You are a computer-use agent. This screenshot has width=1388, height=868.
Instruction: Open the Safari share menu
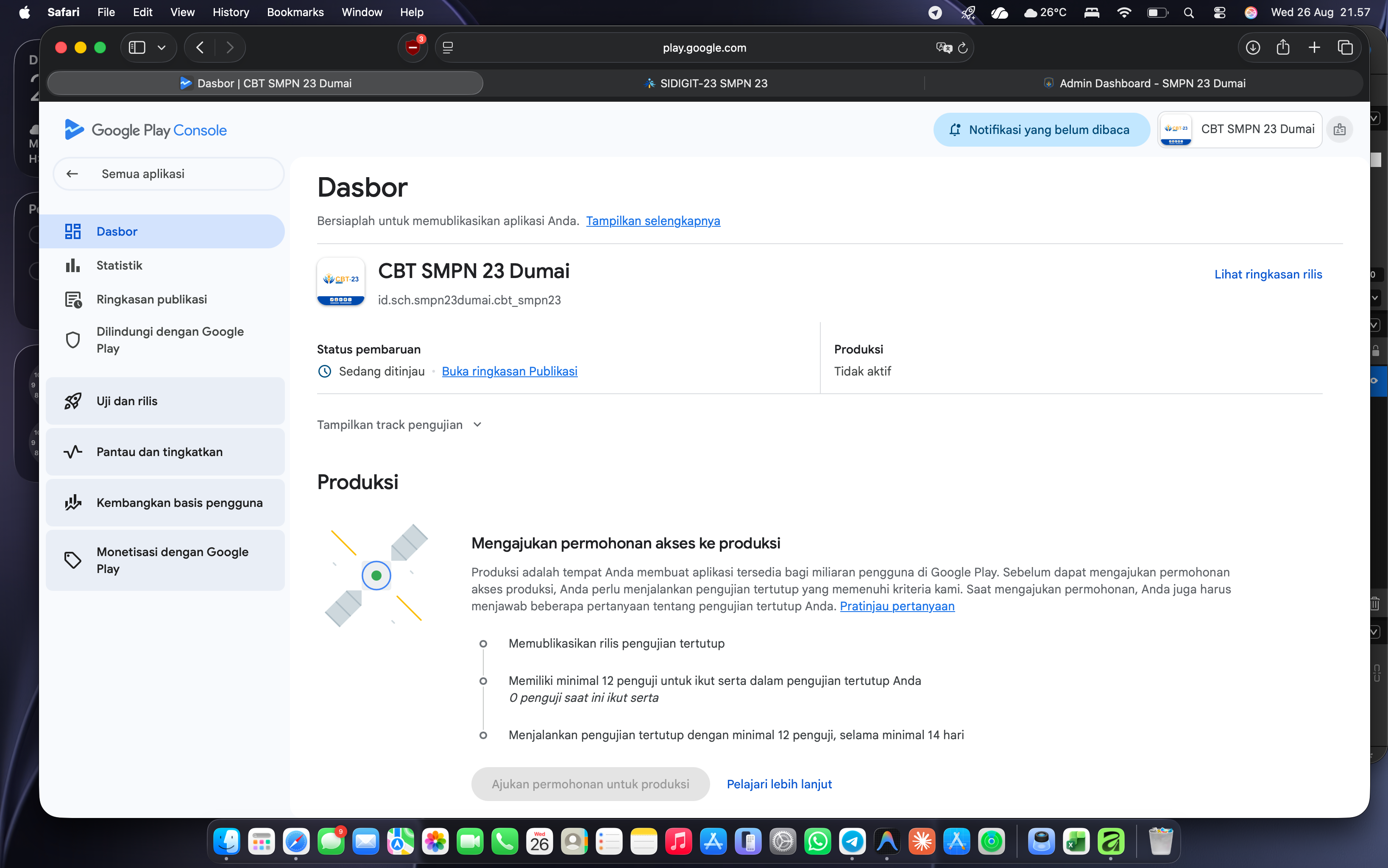[x=1283, y=47]
